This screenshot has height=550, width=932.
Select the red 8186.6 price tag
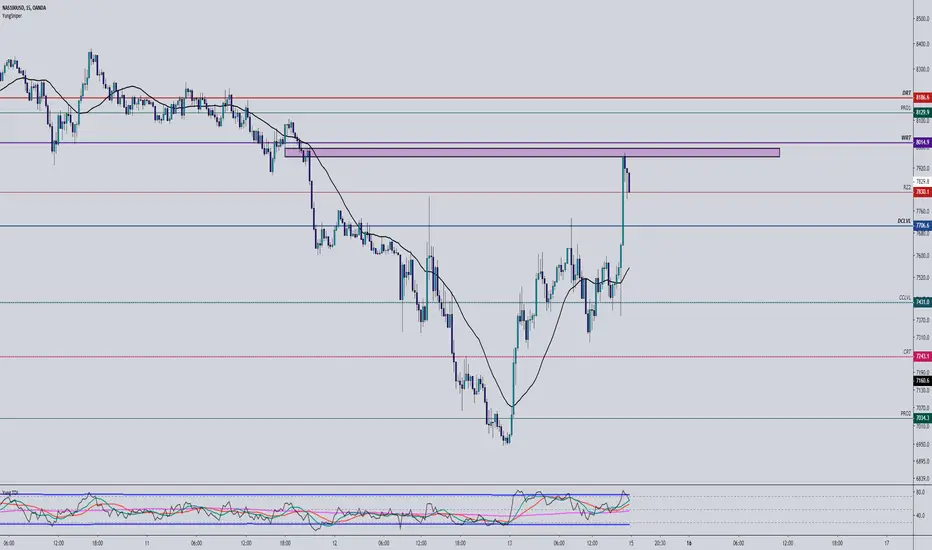click(922, 97)
